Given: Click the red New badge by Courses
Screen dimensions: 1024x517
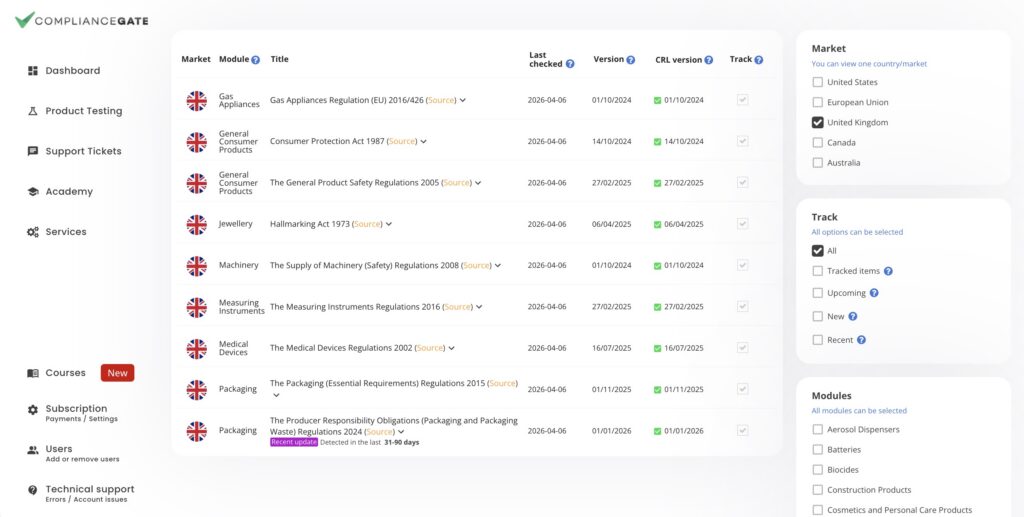Looking at the screenshot, I should pos(118,373).
